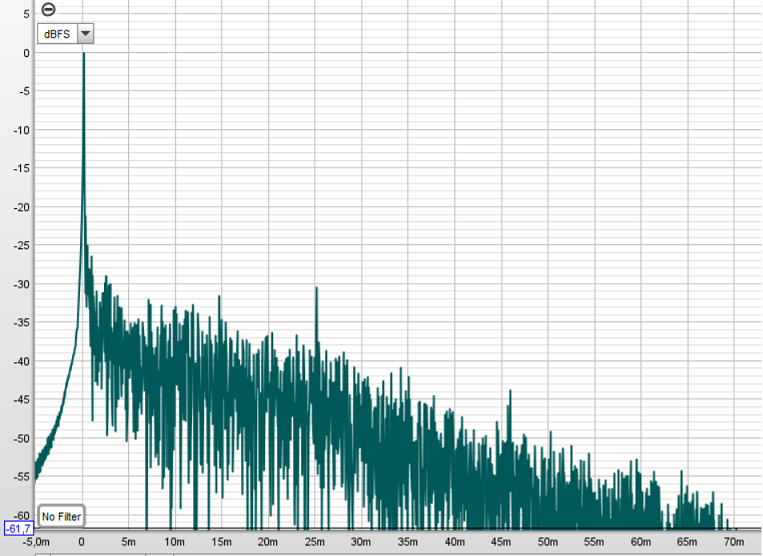Click the -5,0m time axis label
This screenshot has width=763, height=556.
point(36,542)
